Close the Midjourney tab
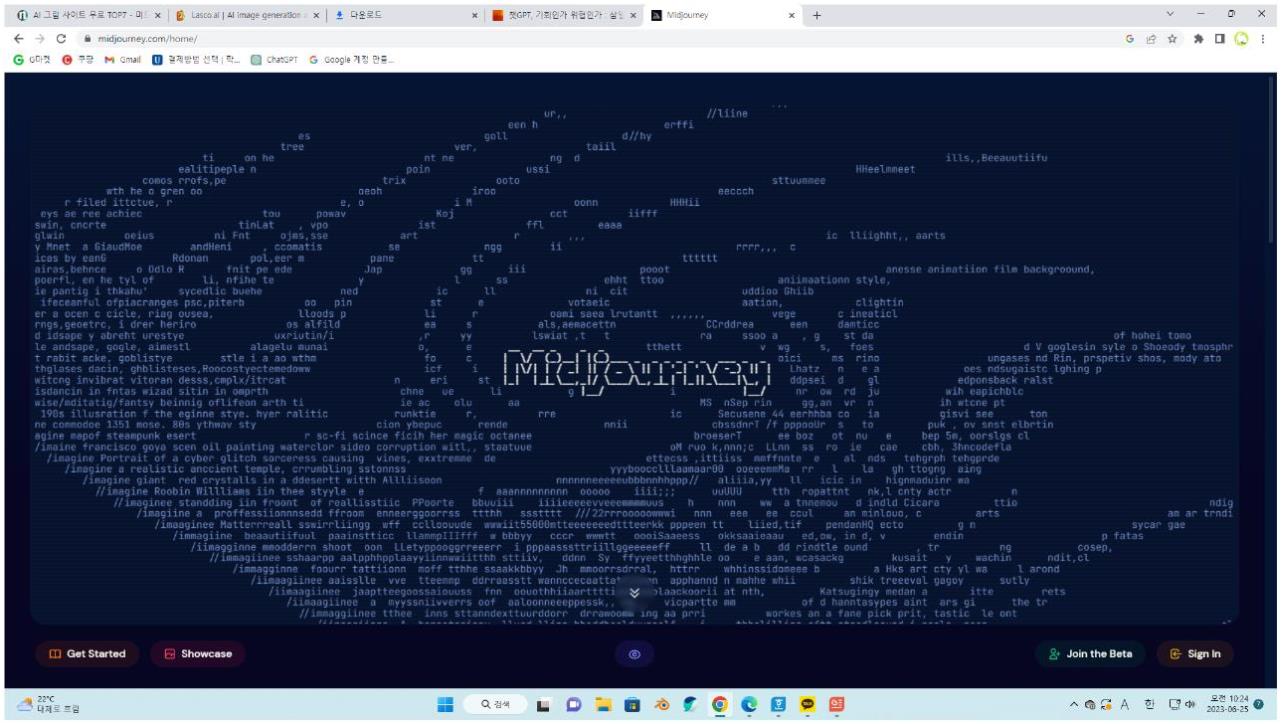Viewport: 1281px width, 724px height. coord(791,15)
